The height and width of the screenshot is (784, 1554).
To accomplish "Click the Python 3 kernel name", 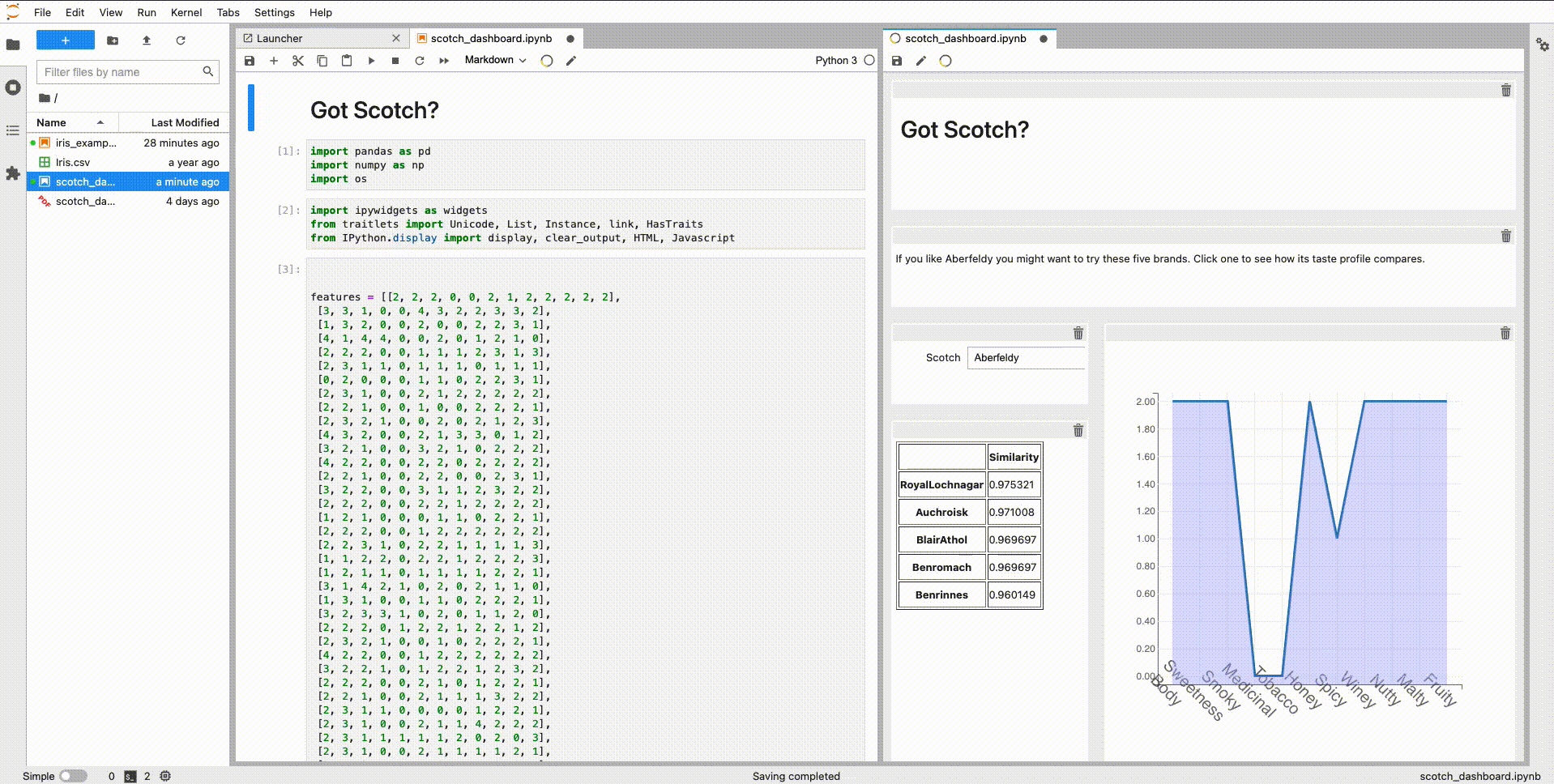I will pyautogui.click(x=836, y=60).
